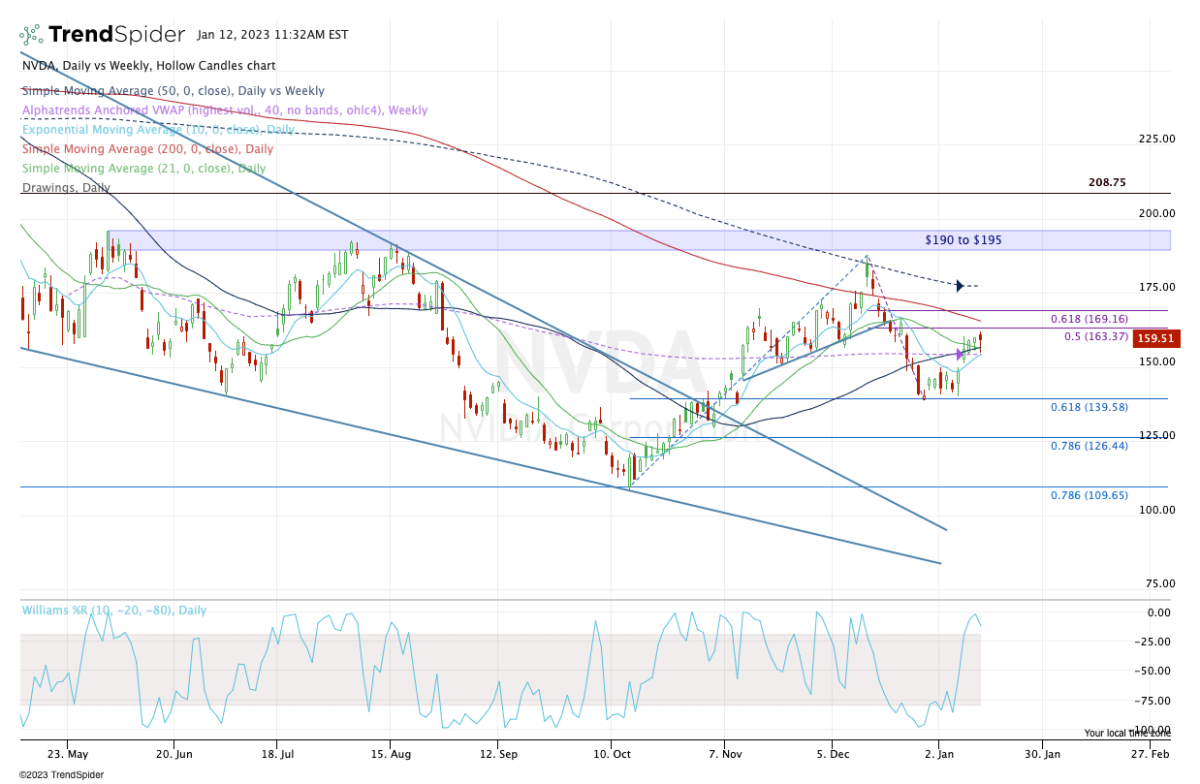Click the 200.00 price axis label
This screenshot has height=784, width=1200.
[x=1157, y=213]
